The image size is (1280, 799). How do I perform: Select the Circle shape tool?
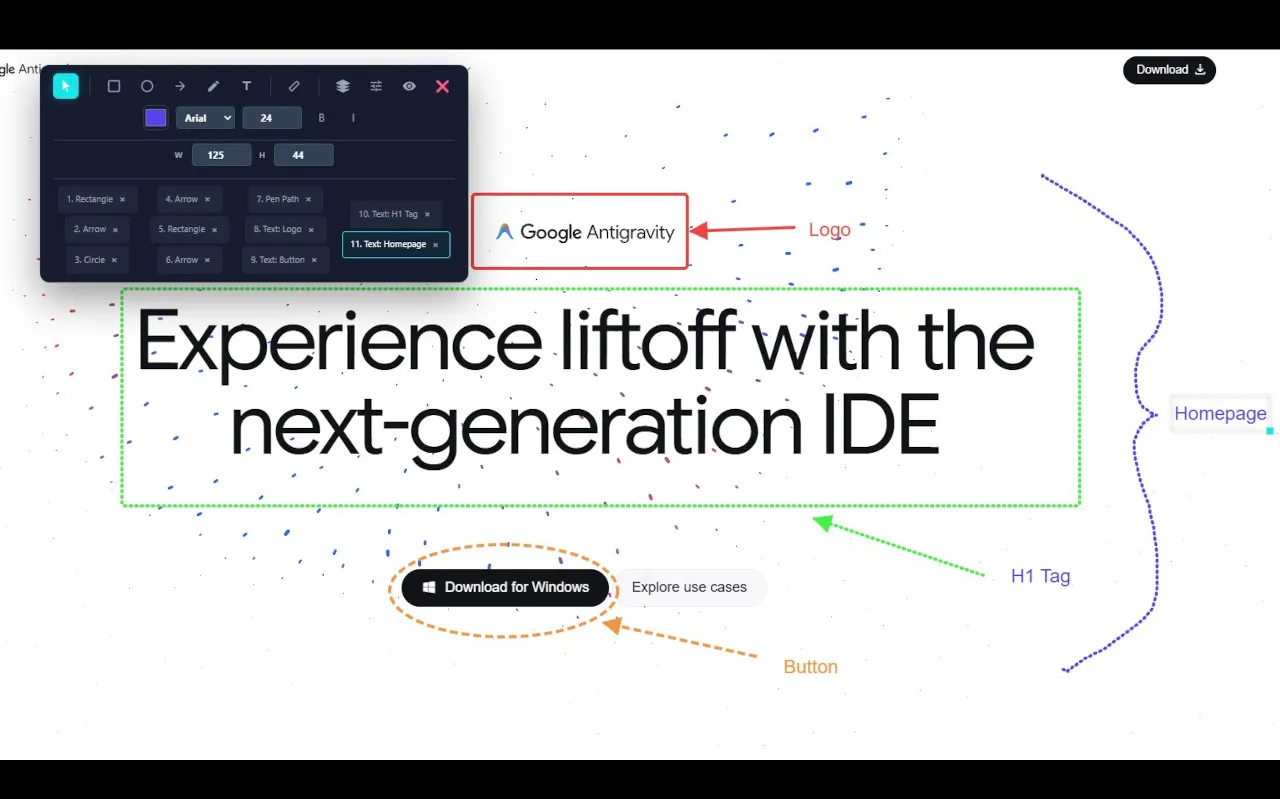click(x=147, y=87)
